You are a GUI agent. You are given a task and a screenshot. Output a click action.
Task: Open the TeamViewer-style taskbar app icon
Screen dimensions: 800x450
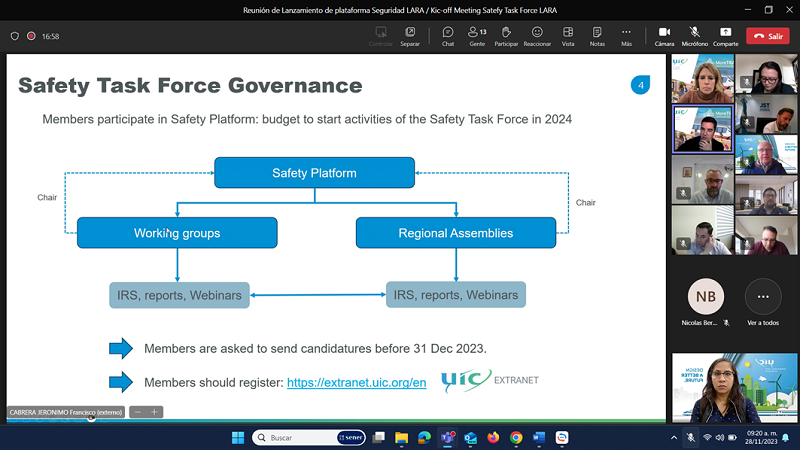tap(562, 438)
